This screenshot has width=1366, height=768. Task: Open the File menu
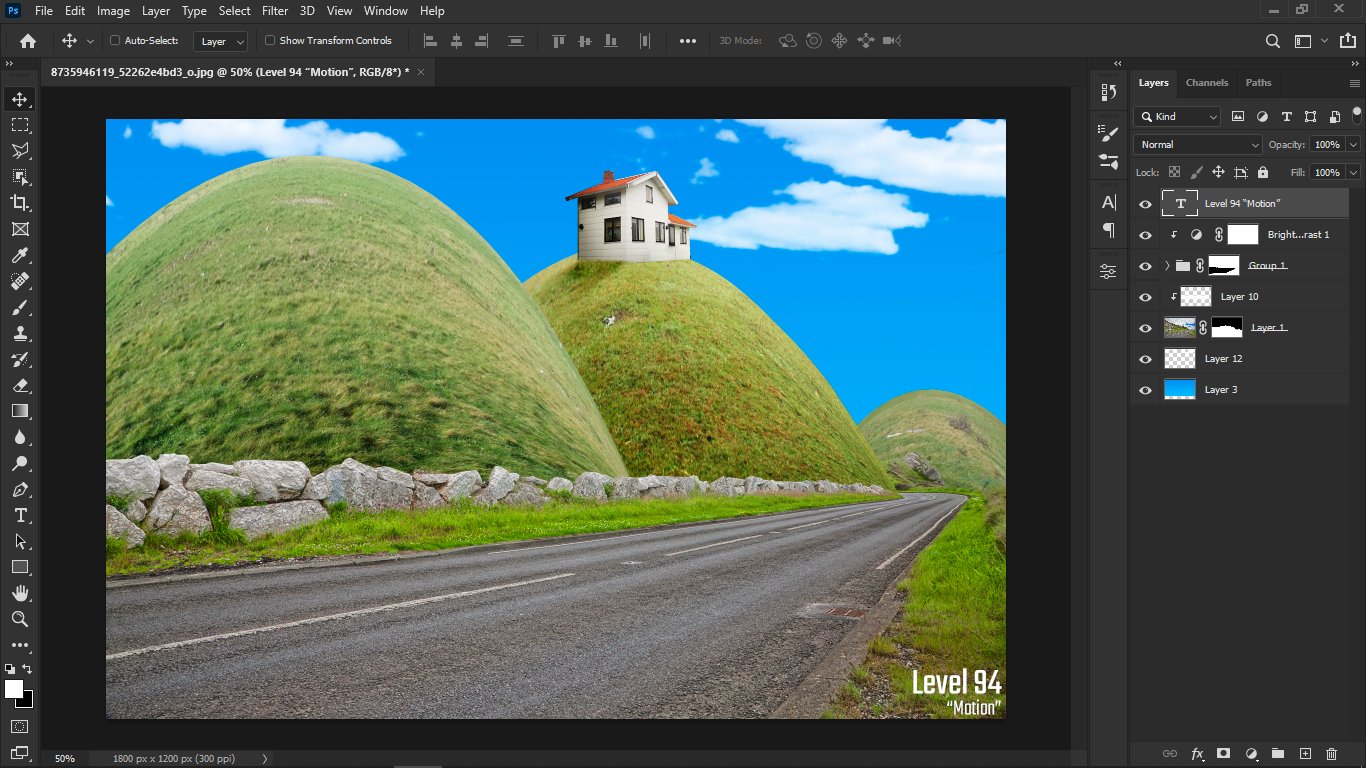[x=43, y=11]
